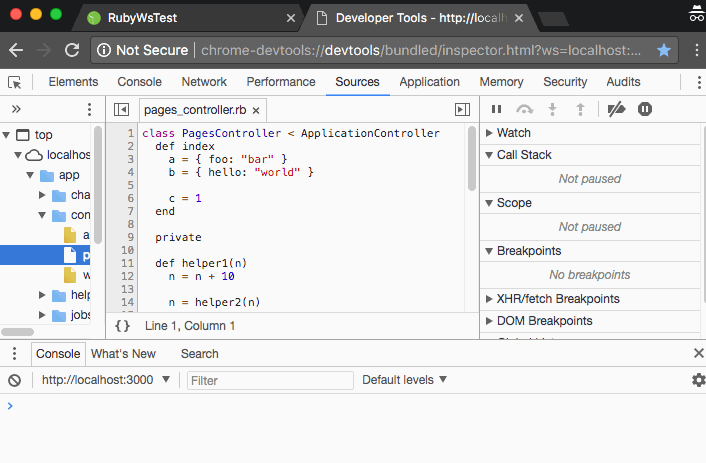Open Default levels log filter dropdown
706x463 pixels.
coord(404,380)
